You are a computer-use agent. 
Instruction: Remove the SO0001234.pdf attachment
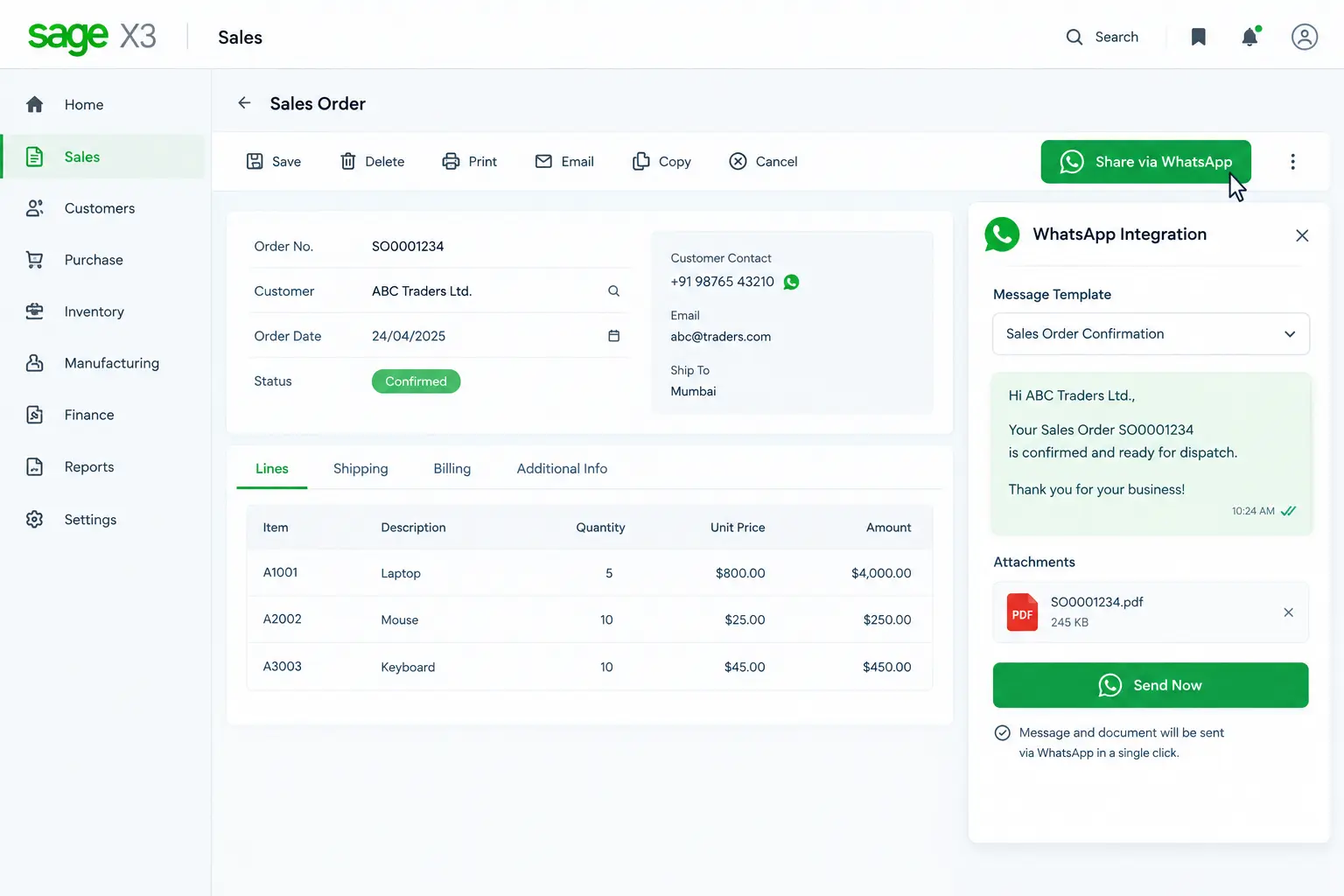pos(1288,612)
